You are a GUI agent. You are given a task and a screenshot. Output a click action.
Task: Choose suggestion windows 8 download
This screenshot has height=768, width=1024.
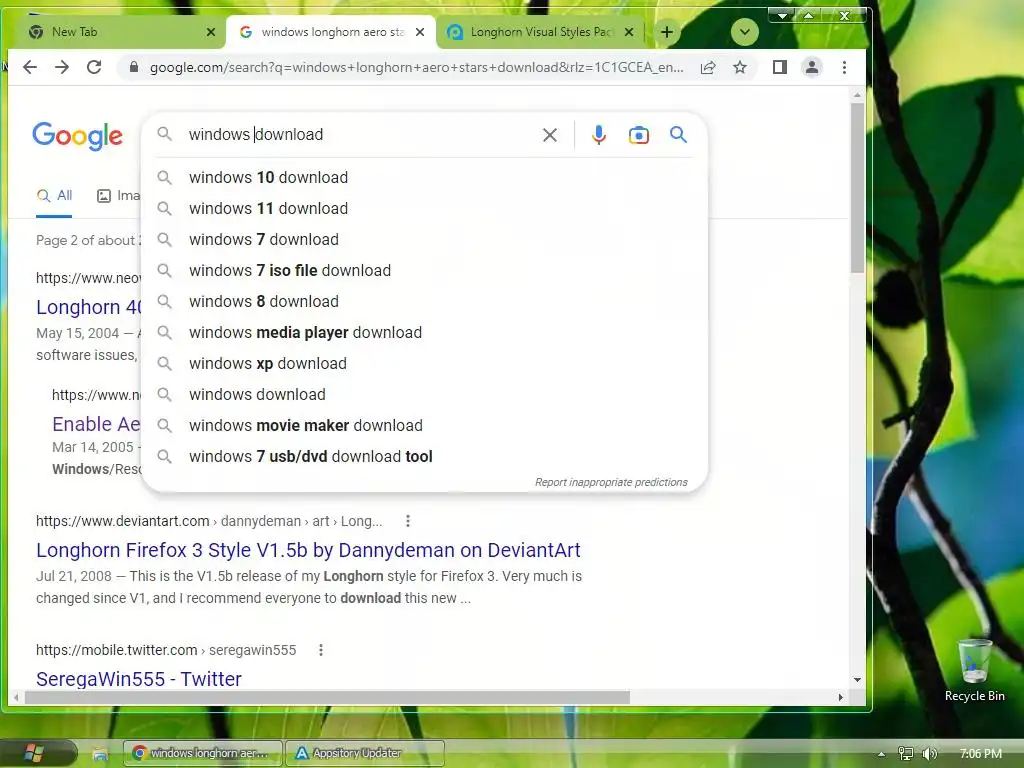(424, 302)
